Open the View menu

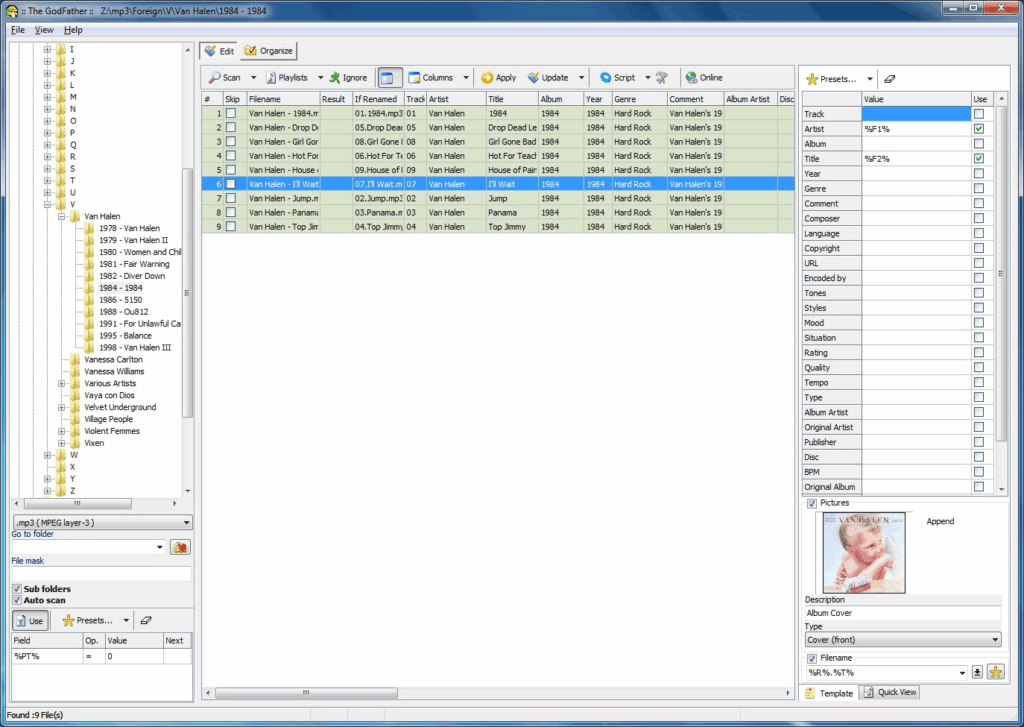43,30
